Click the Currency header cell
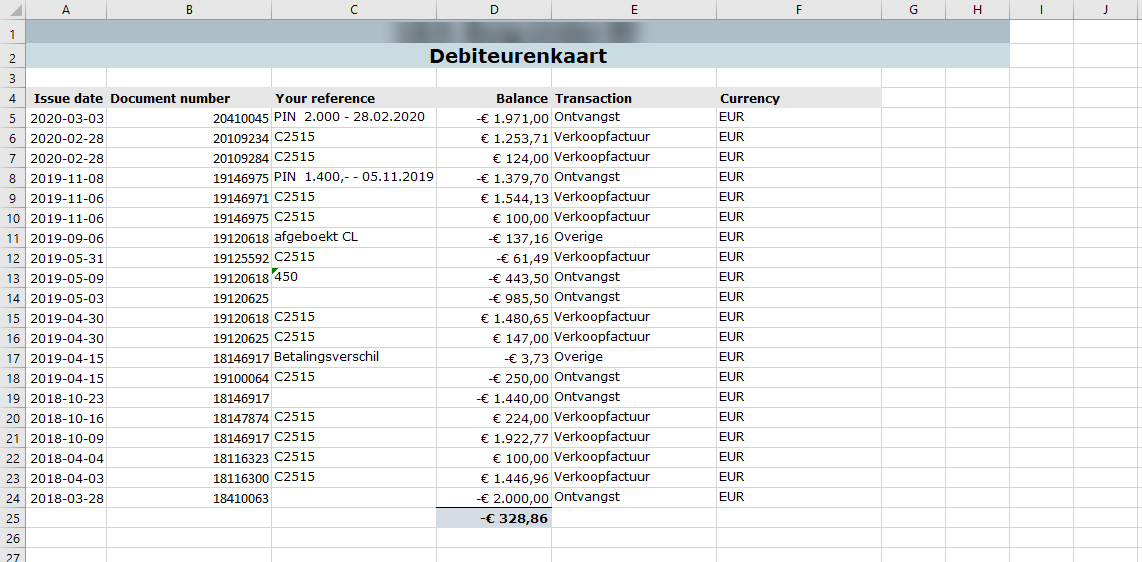Viewport: 1142px width, 562px height. tap(799, 98)
